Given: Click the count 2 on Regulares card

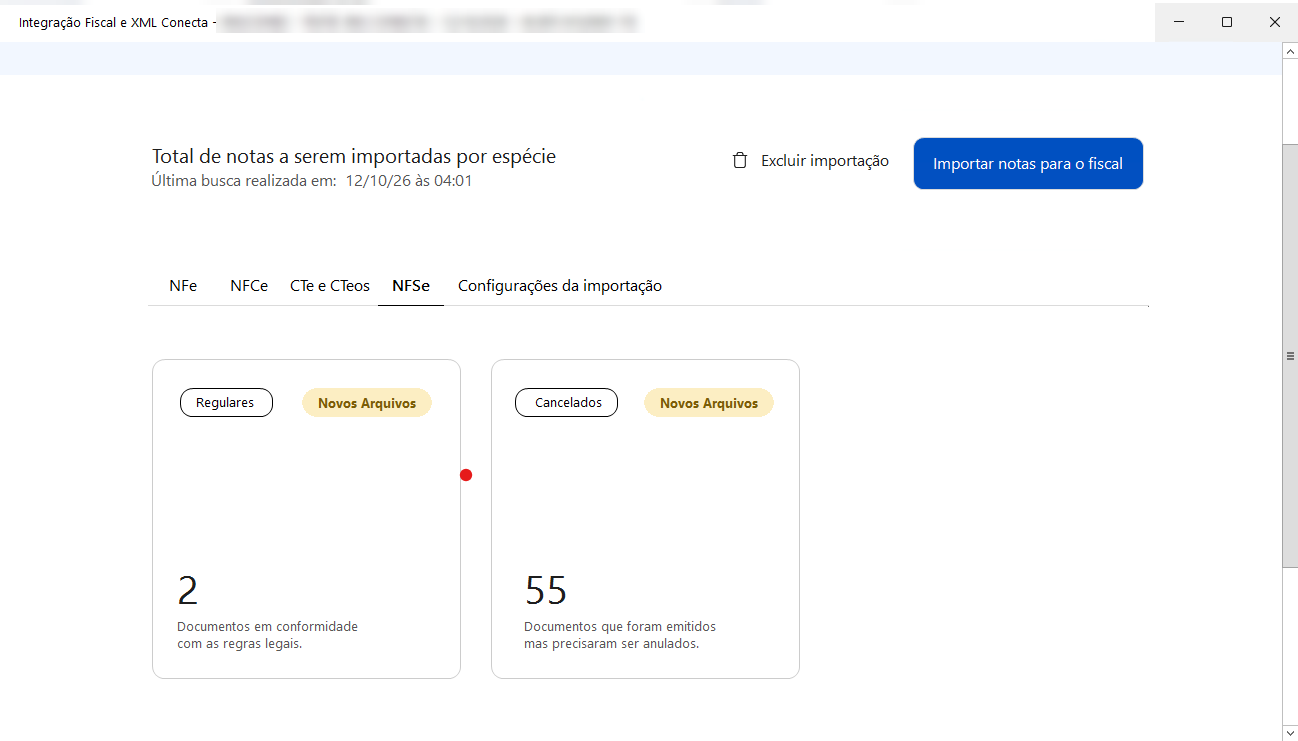Looking at the screenshot, I should tap(188, 590).
